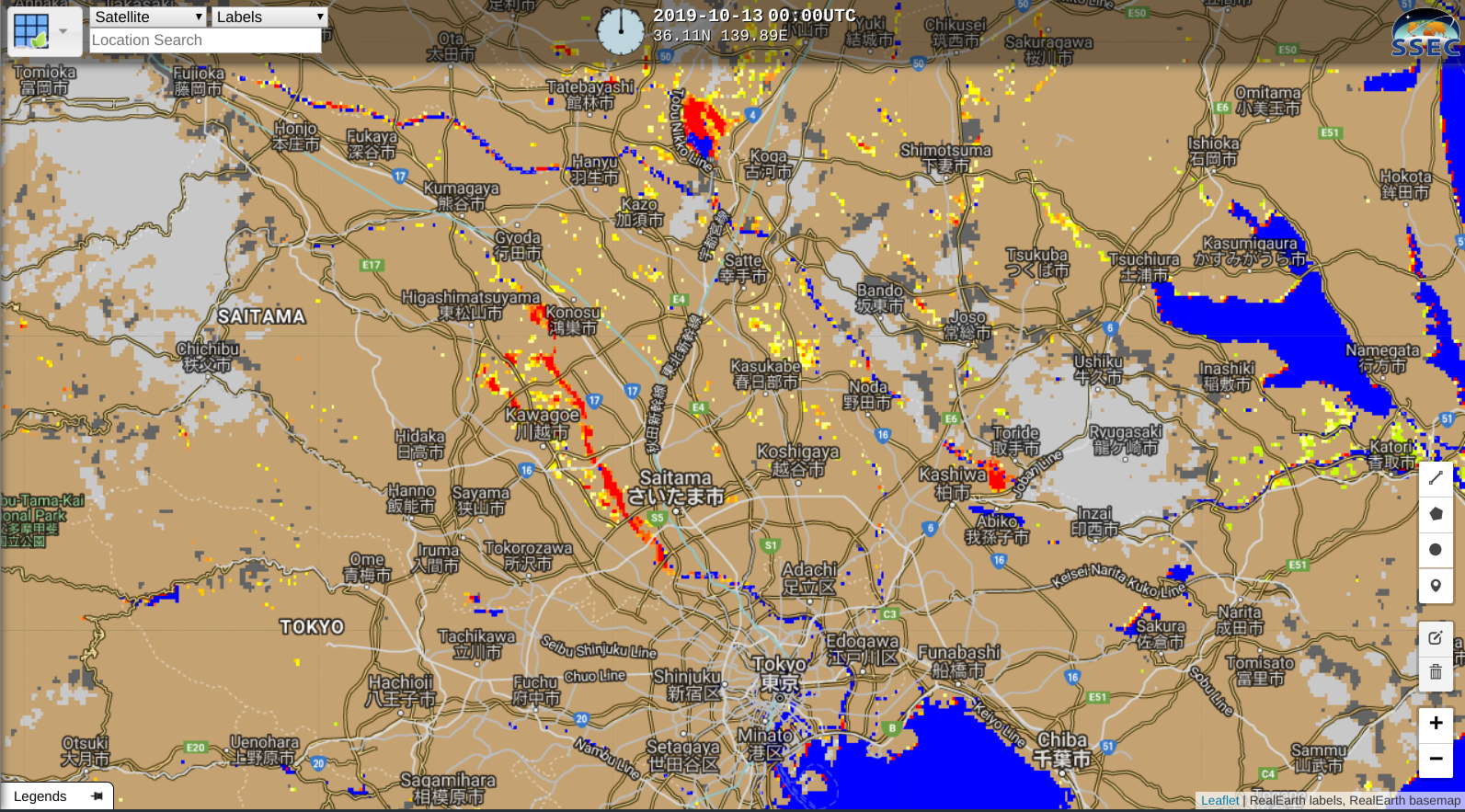Open the Labels overlay dropdown
This screenshot has height=812, width=1465.
(x=270, y=17)
